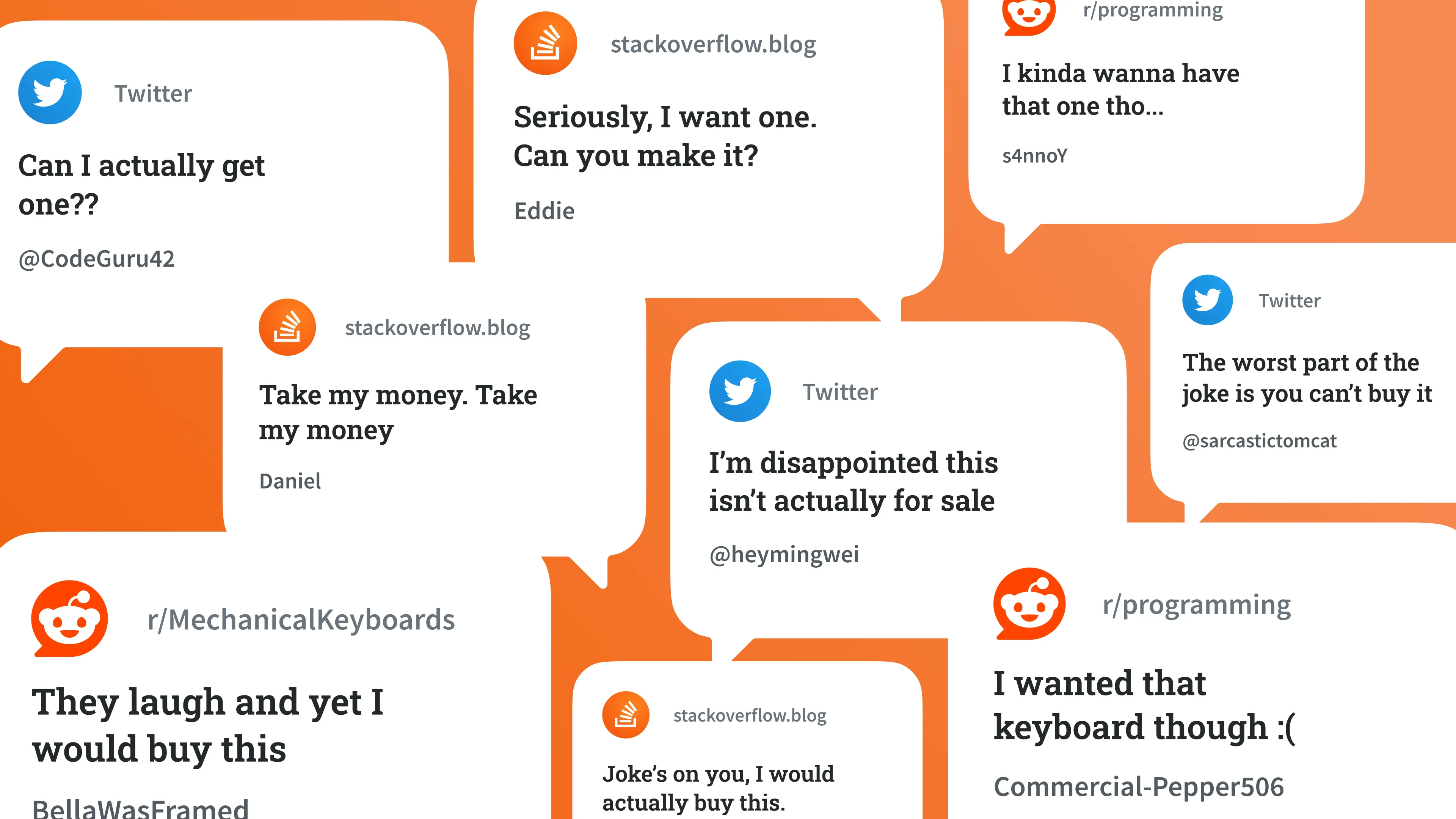This screenshot has width=1456, height=819.
Task: Click the Reddit icon above Commercial-Pepper506's comment
Action: (1029, 604)
